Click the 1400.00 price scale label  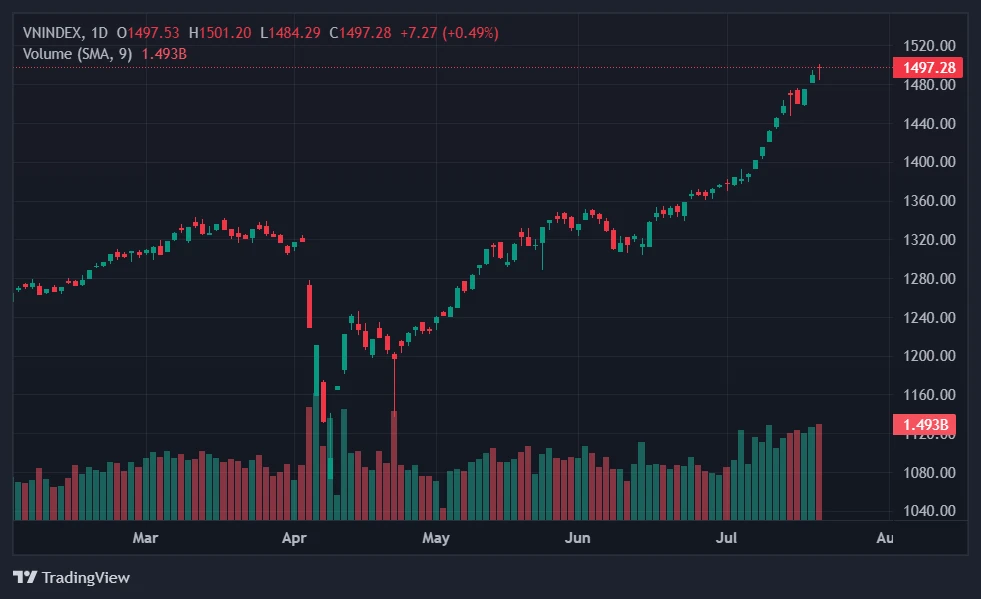[x=930, y=162]
